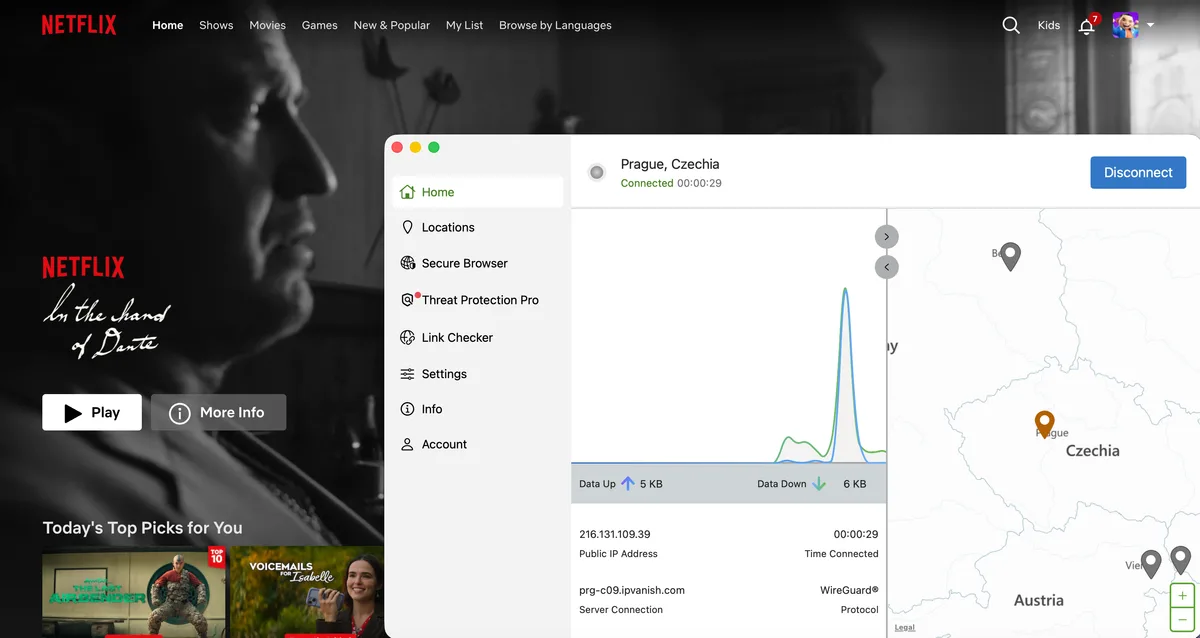The image size is (1200, 638).
Task: Click the green Connected status text
Action: pyautogui.click(x=647, y=183)
